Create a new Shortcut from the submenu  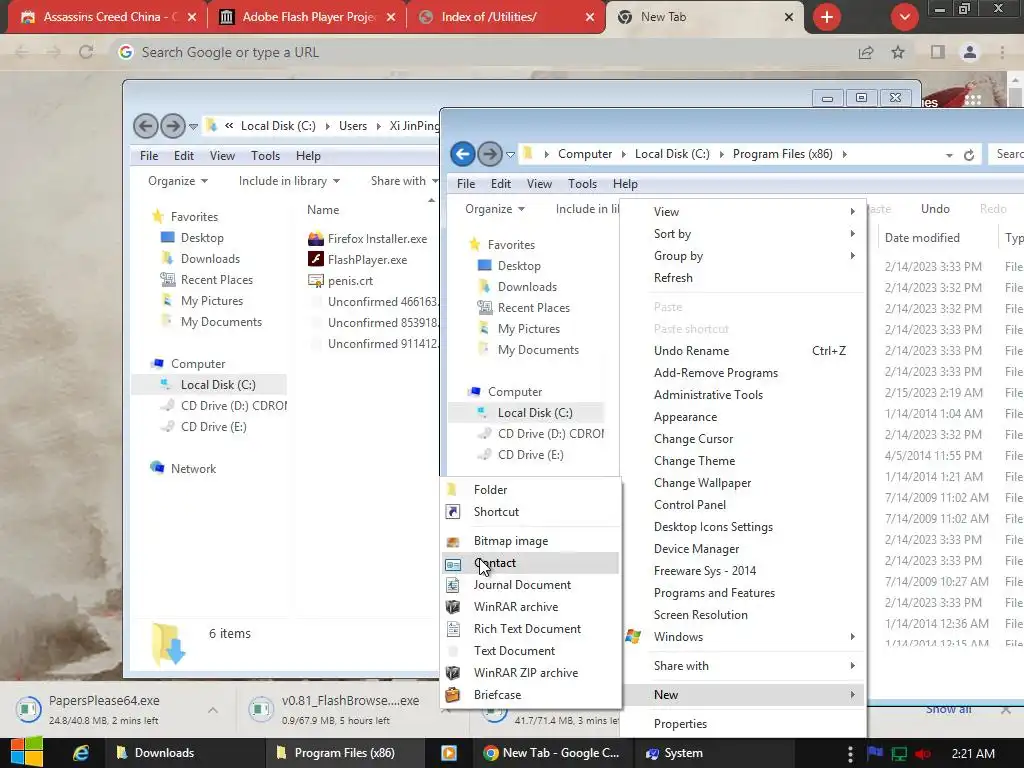point(530,512)
